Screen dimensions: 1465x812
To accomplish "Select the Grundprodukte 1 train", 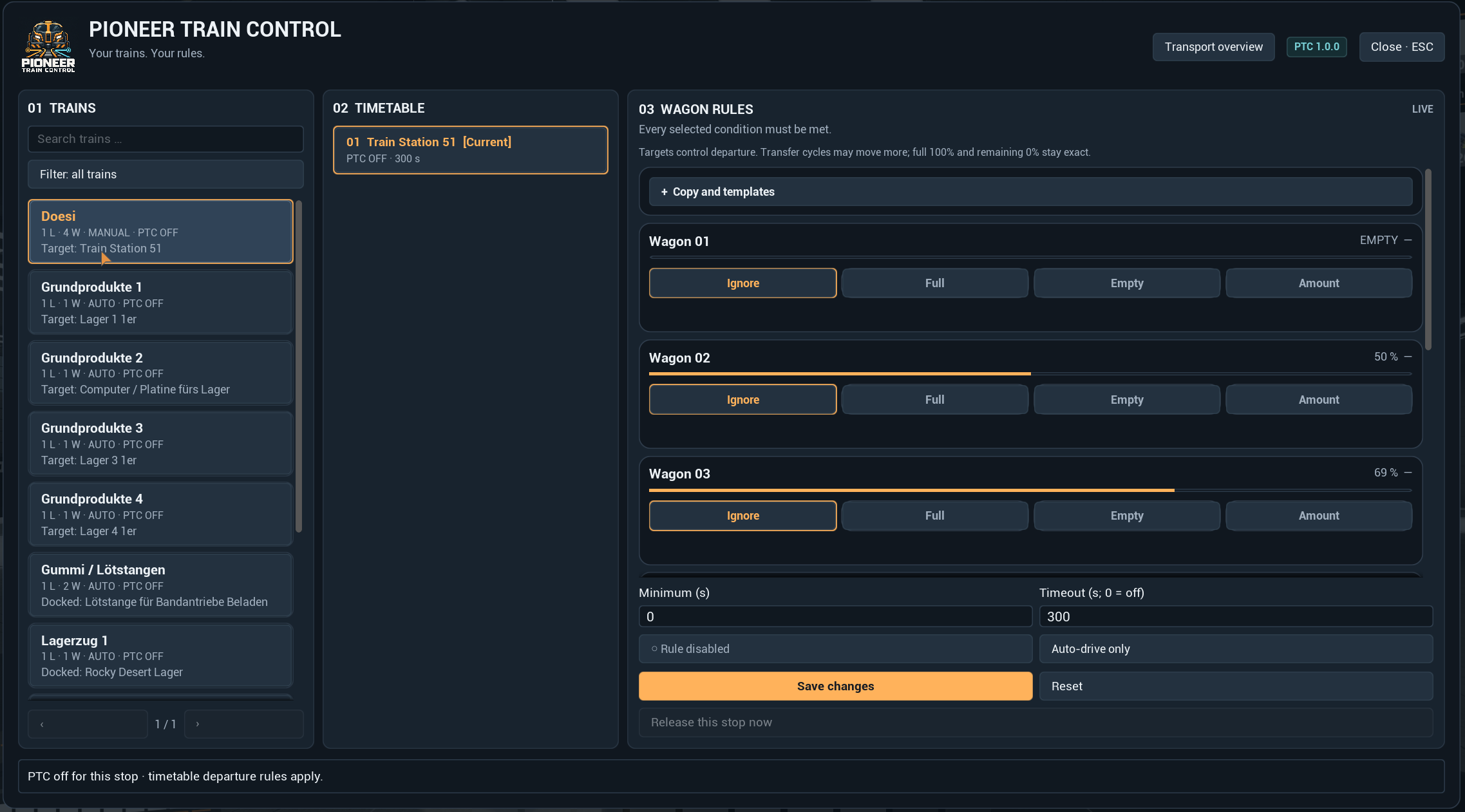I will pyautogui.click(x=160, y=303).
